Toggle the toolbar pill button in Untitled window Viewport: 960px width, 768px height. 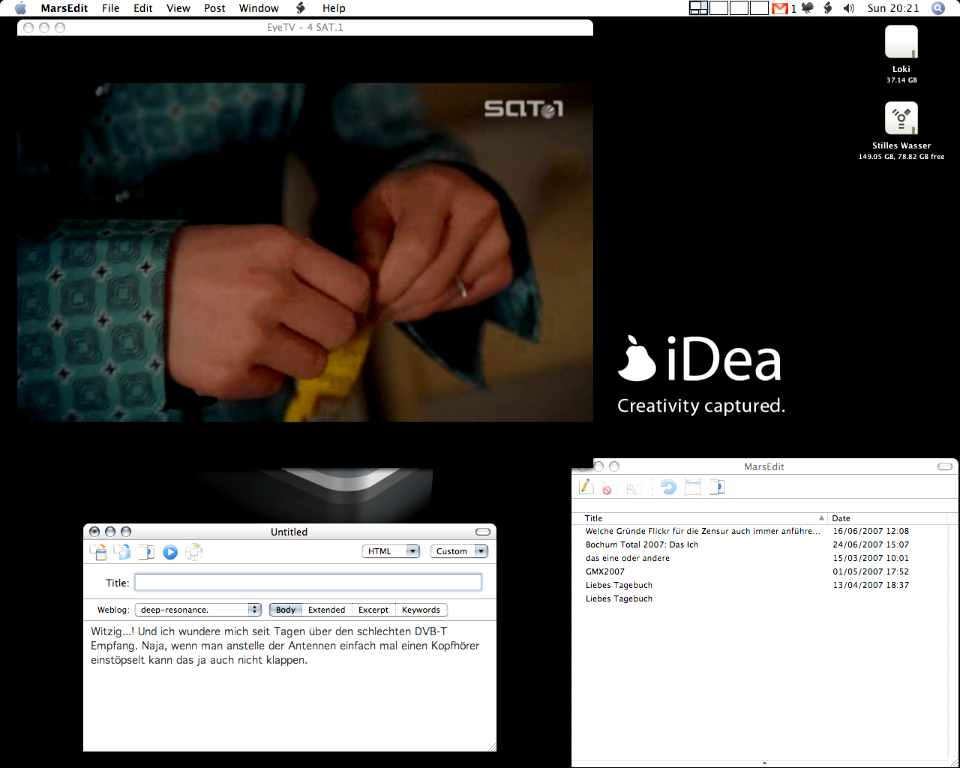(483, 532)
